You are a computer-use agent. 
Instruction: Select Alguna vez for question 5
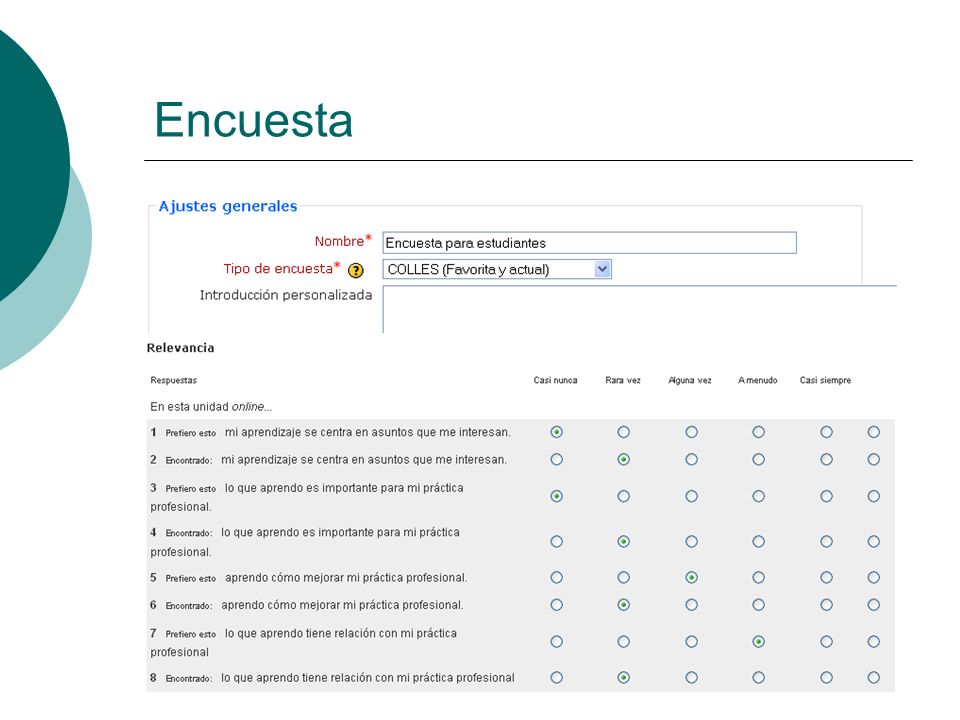point(691,577)
